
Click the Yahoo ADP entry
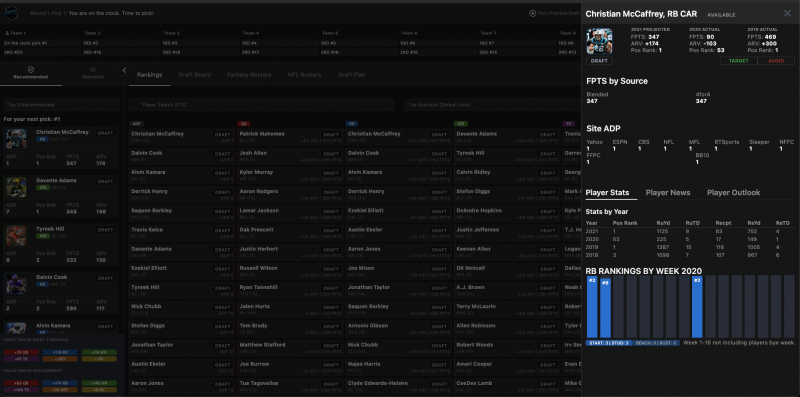tap(593, 145)
